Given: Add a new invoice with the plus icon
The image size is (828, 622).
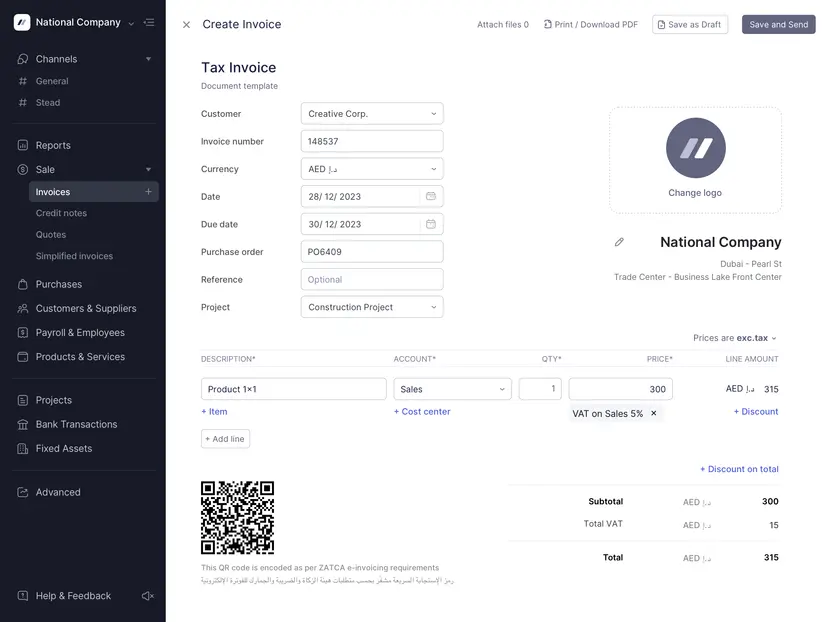Looking at the screenshot, I should click(x=148, y=192).
